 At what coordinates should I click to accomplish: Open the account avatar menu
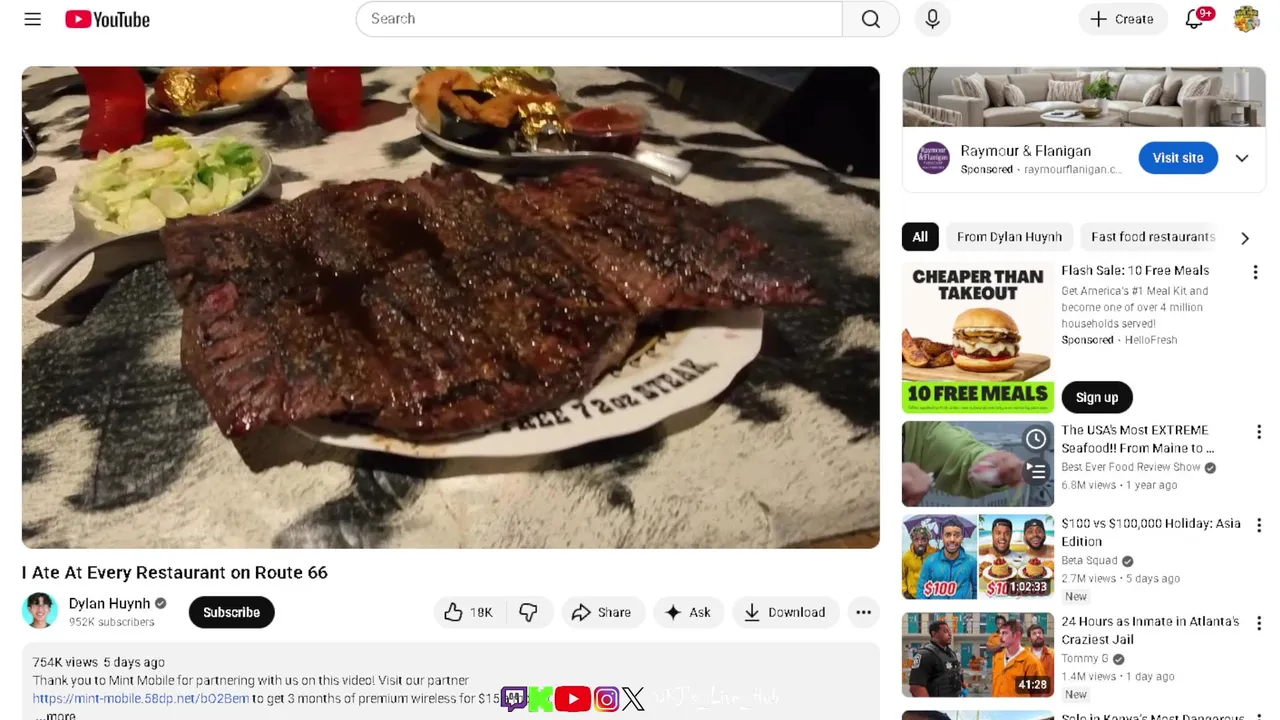point(1246,19)
